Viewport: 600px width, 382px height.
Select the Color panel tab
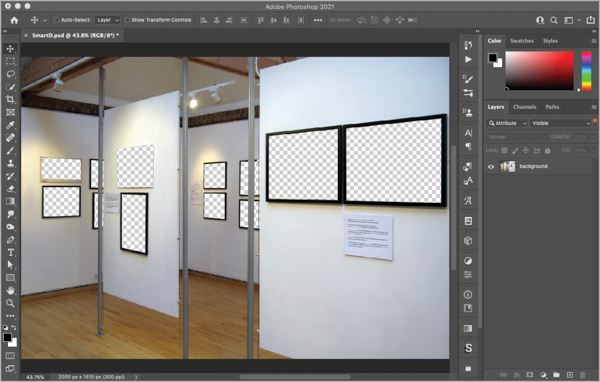coord(494,41)
